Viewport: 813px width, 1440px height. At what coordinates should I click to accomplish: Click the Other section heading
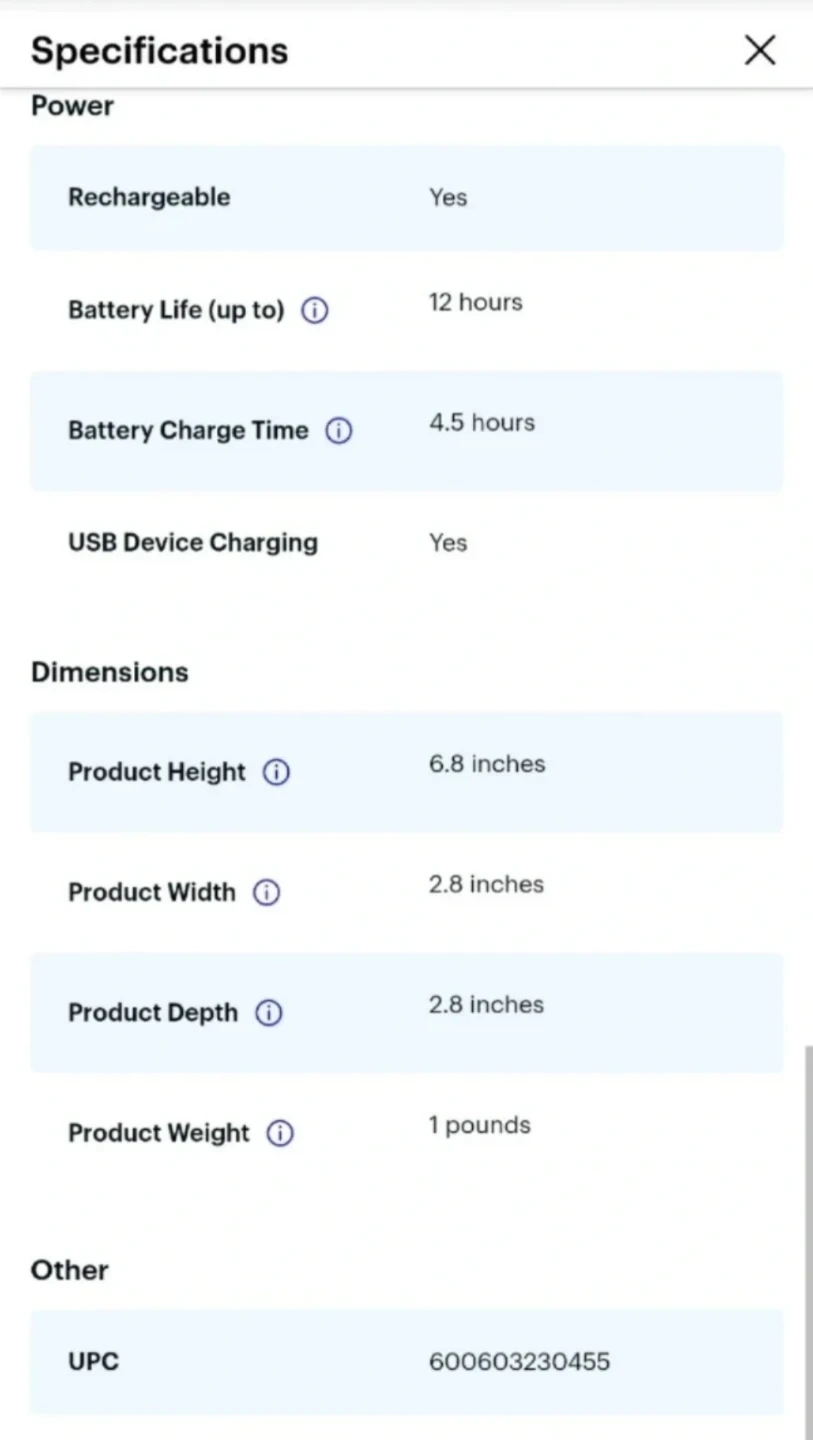coord(70,1270)
